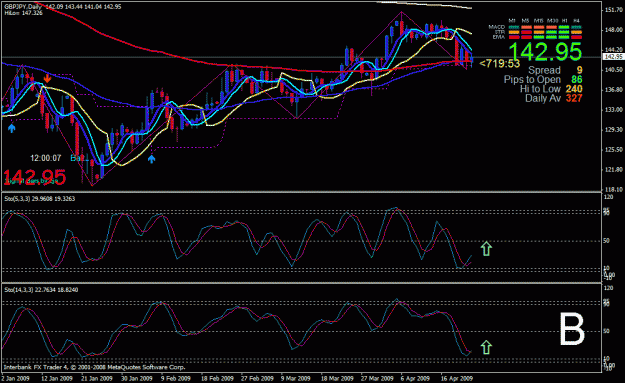625x383 pixels.
Task: Click the 9 Feb 2009 date label
Action: (x=176, y=378)
